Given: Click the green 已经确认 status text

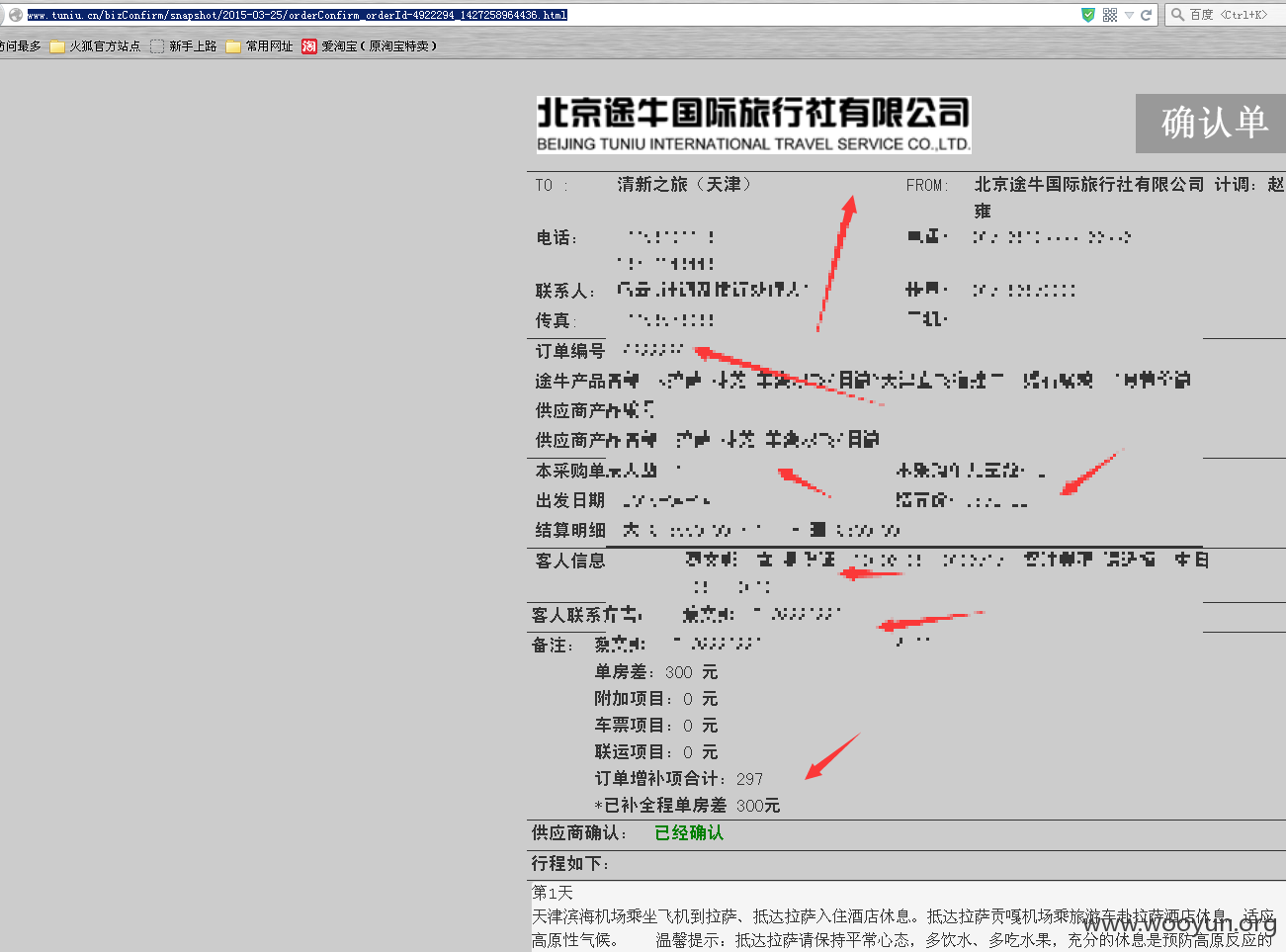Looking at the screenshot, I should 689,833.
